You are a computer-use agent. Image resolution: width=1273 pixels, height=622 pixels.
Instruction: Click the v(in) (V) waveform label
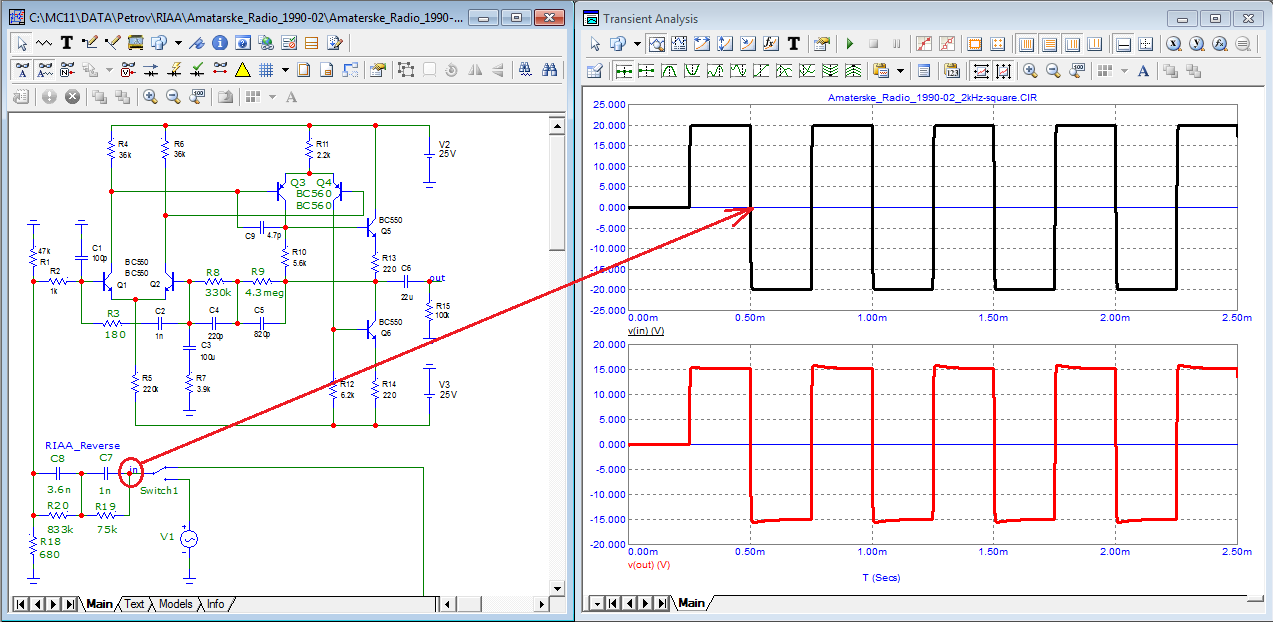pos(646,330)
